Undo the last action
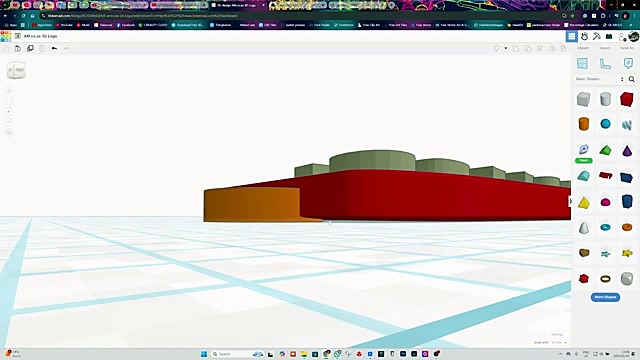 coord(54,49)
